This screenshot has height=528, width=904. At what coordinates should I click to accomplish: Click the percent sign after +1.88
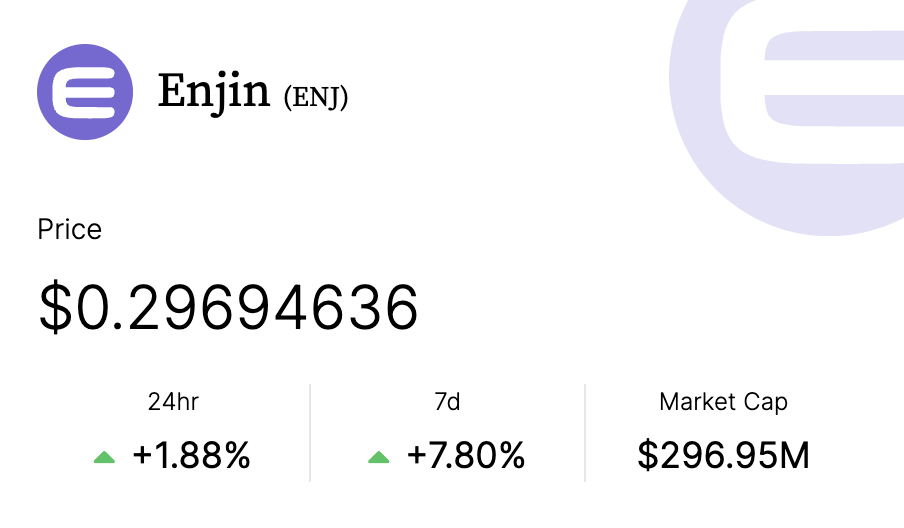pyautogui.click(x=238, y=455)
